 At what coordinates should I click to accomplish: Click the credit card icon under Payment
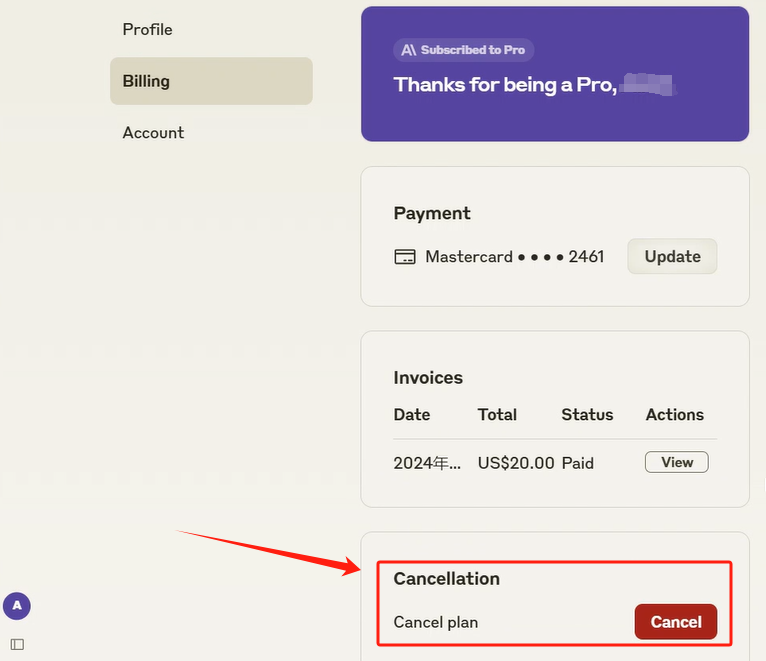click(x=405, y=257)
